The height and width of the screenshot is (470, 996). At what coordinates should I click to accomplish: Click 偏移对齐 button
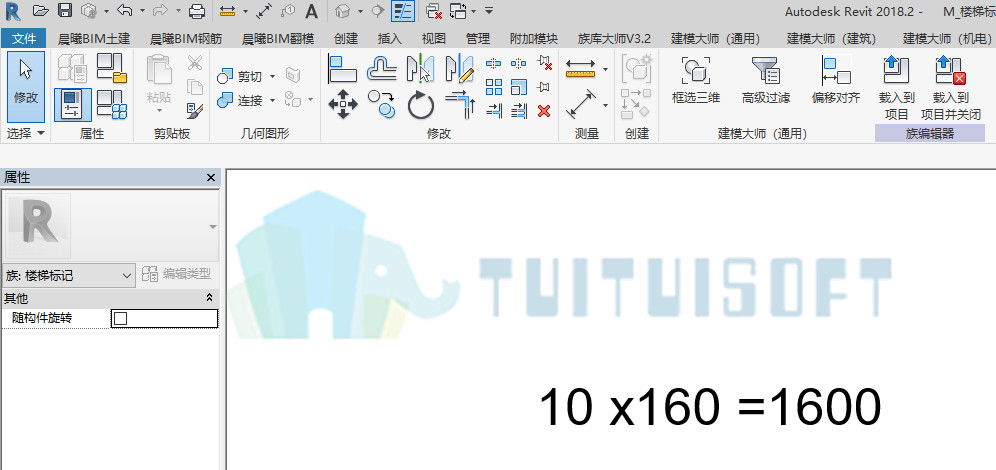[835, 81]
